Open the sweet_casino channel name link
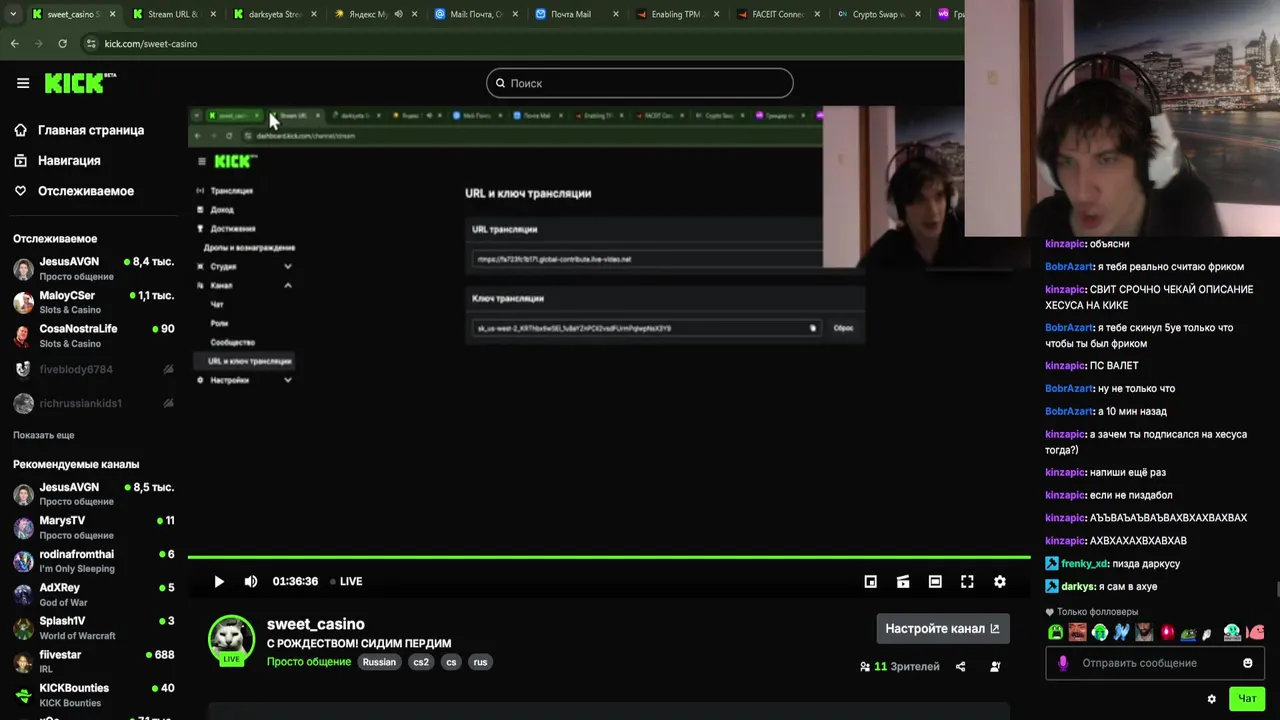1280x720 pixels. coord(316,624)
